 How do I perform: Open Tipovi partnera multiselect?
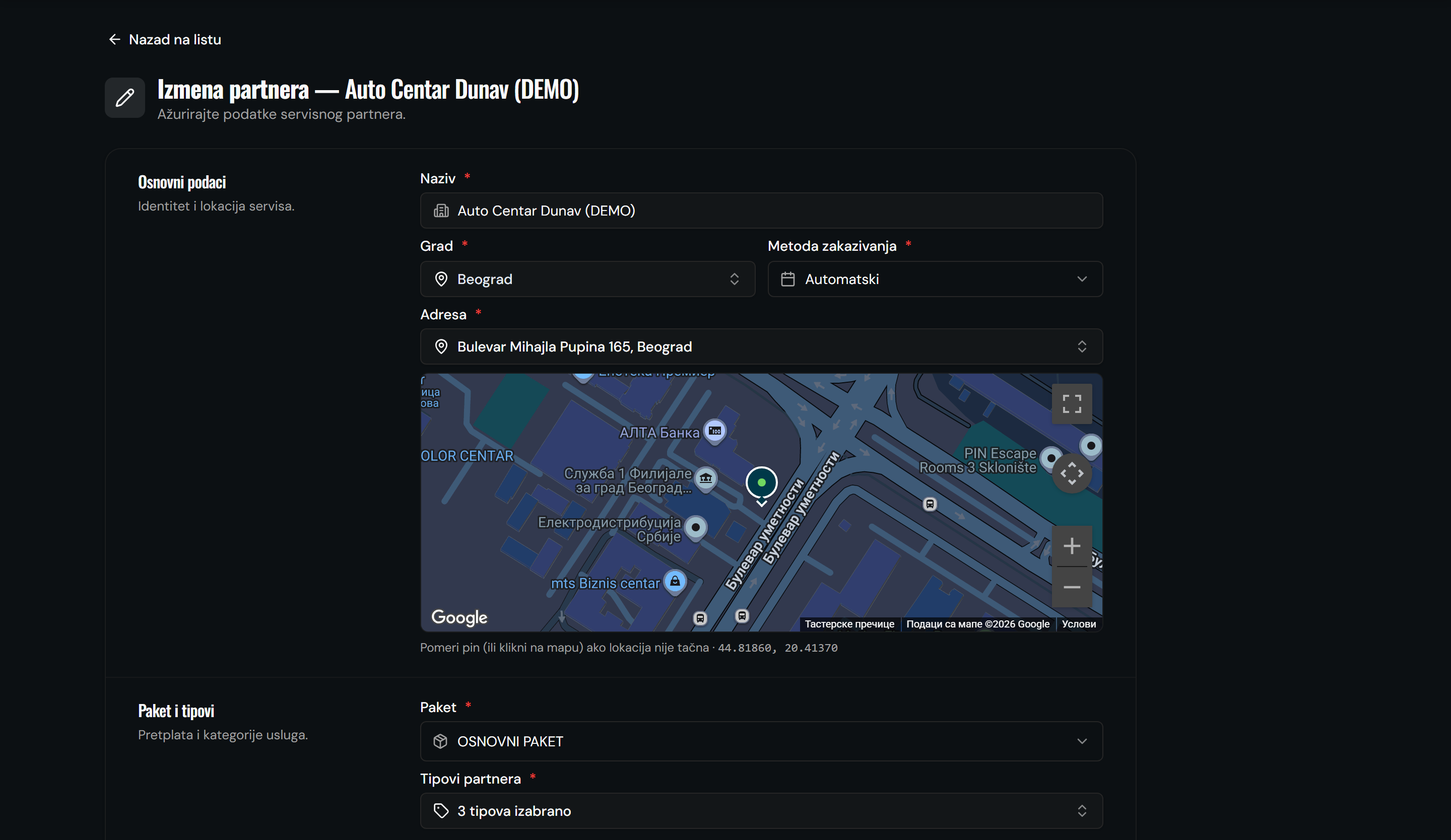click(761, 811)
